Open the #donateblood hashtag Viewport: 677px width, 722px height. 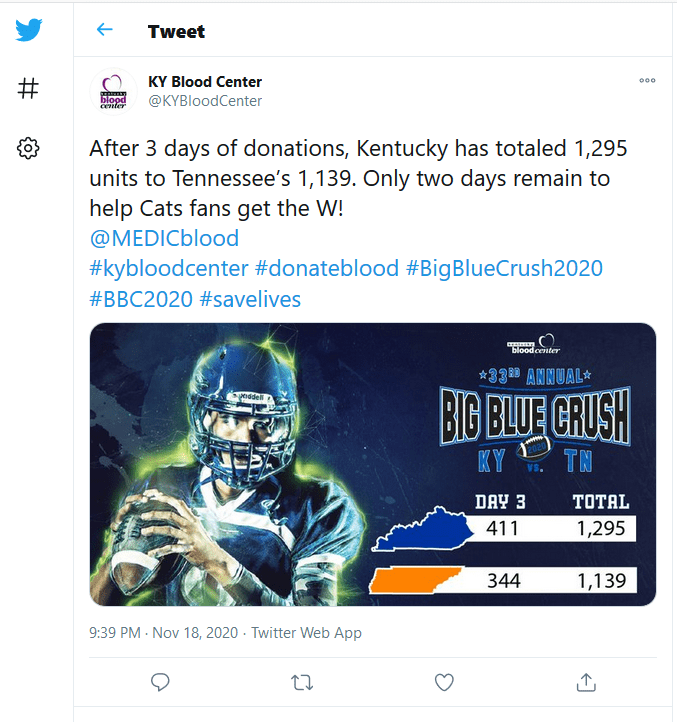pos(327,268)
